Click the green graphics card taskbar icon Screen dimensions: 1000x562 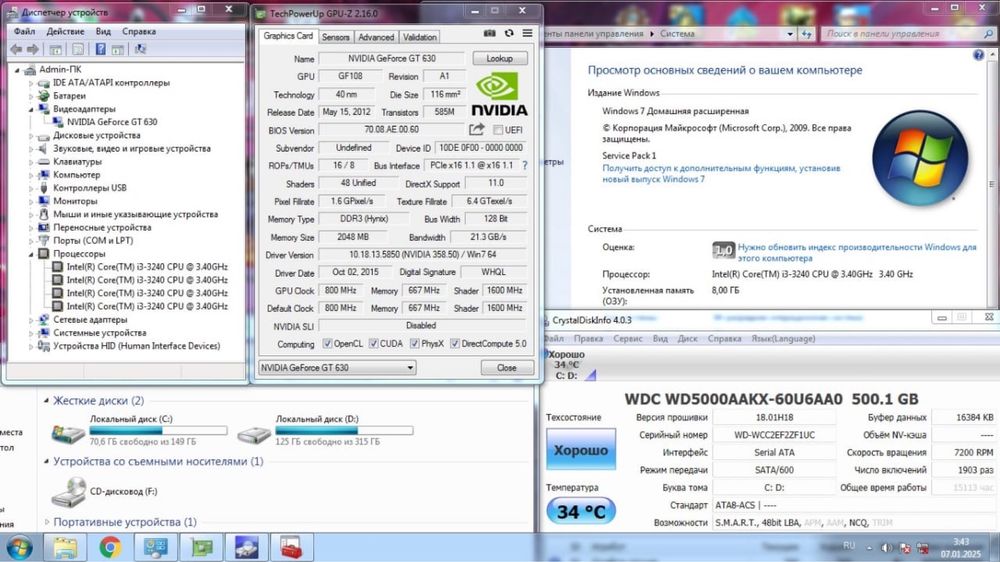[x=201, y=547]
